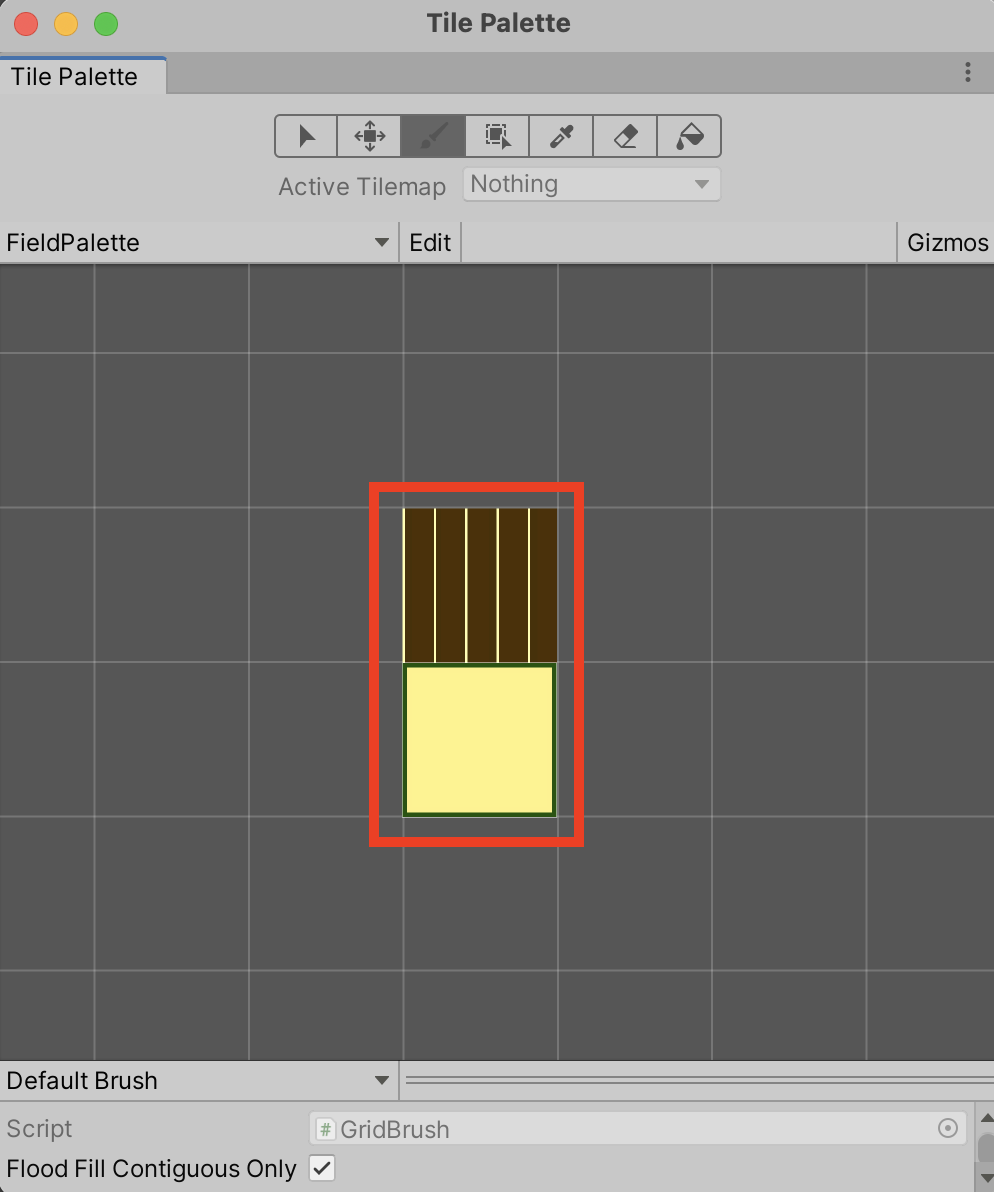Open the Tile Palette panel options menu
The height and width of the screenshot is (1192, 994).
tap(967, 72)
